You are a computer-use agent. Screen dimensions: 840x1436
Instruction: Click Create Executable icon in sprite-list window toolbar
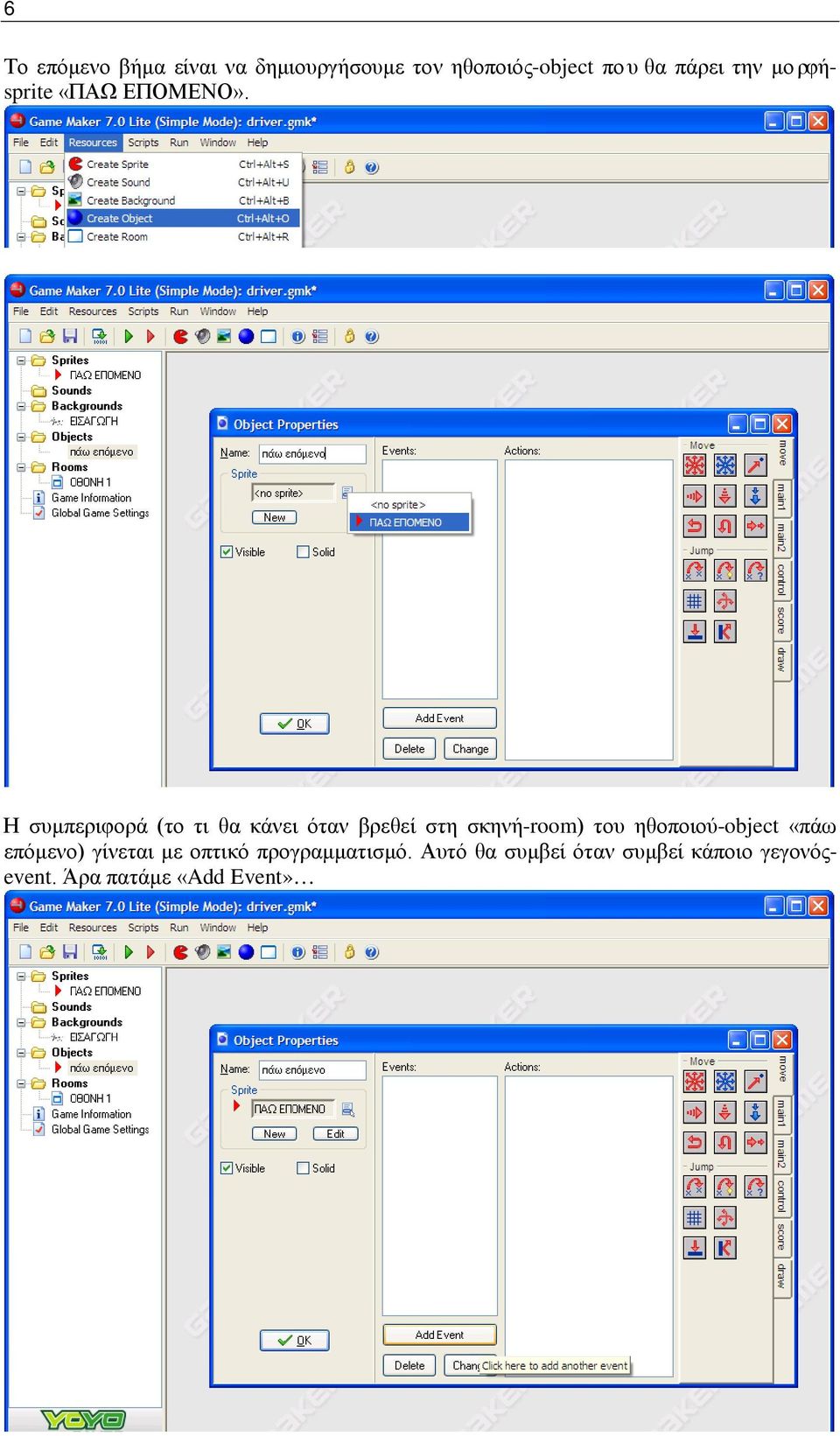click(x=100, y=336)
